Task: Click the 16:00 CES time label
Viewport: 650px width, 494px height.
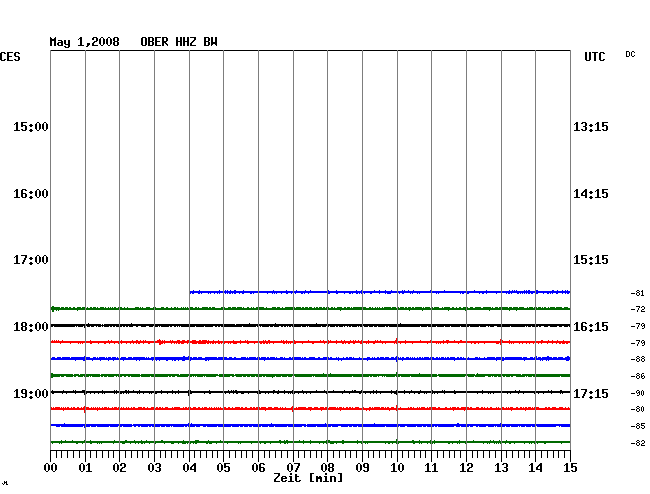Action: [31, 194]
